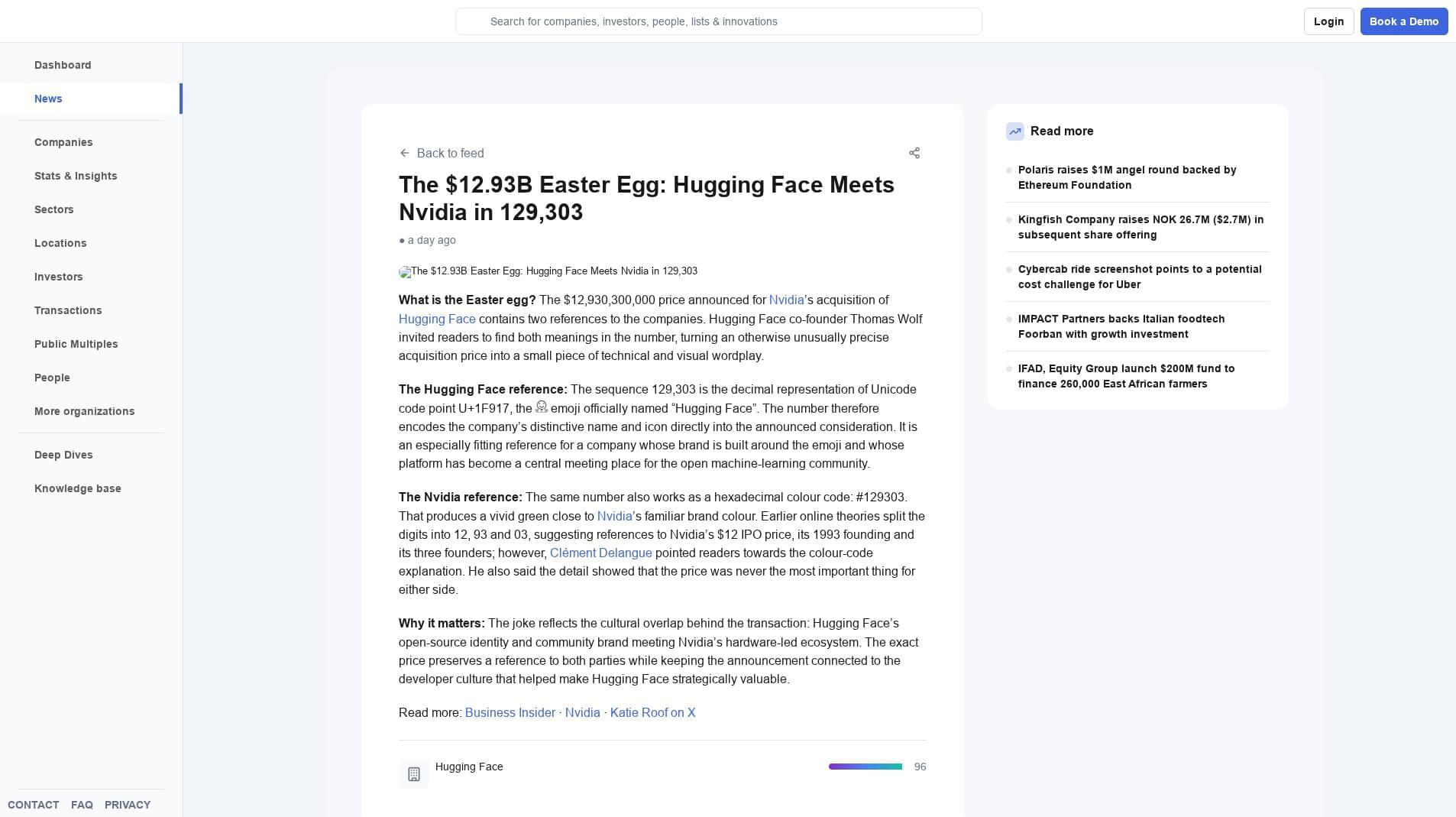Open the Business Insider source link
The image size is (1456, 817).
510,713
